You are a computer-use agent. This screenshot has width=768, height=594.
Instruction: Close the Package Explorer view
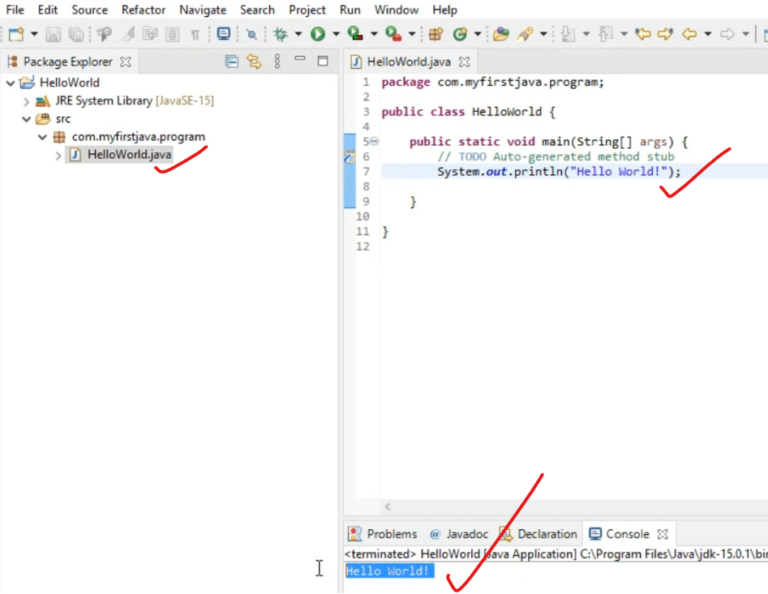[126, 62]
